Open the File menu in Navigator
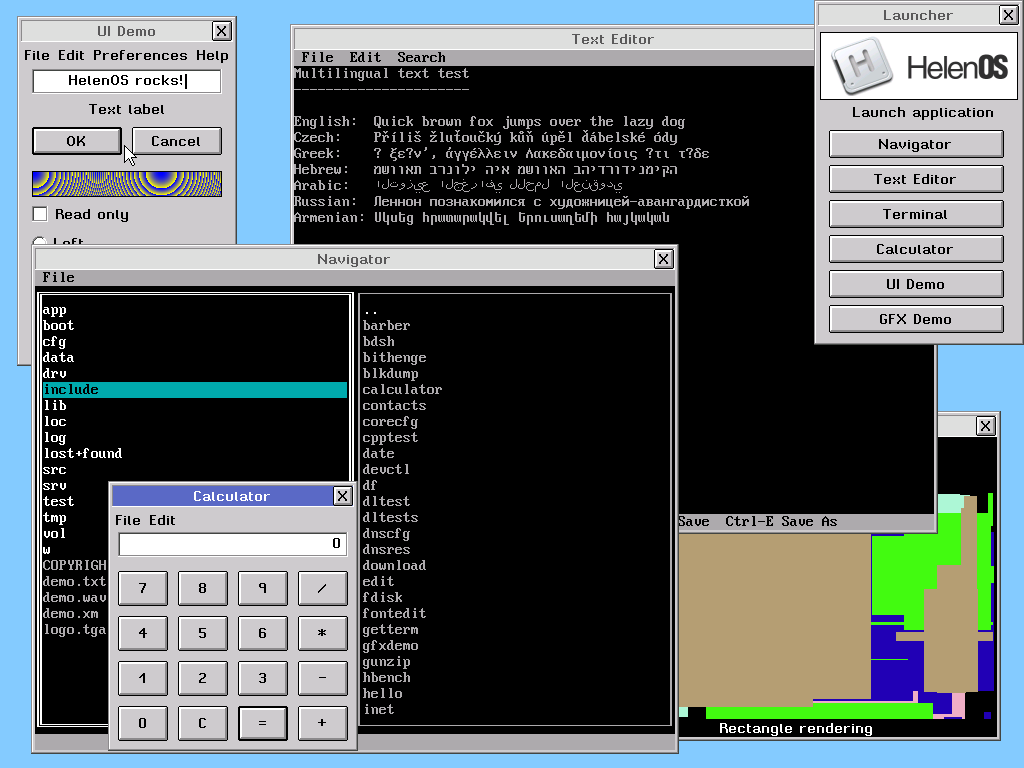The width and height of the screenshot is (1024, 768). [x=58, y=277]
